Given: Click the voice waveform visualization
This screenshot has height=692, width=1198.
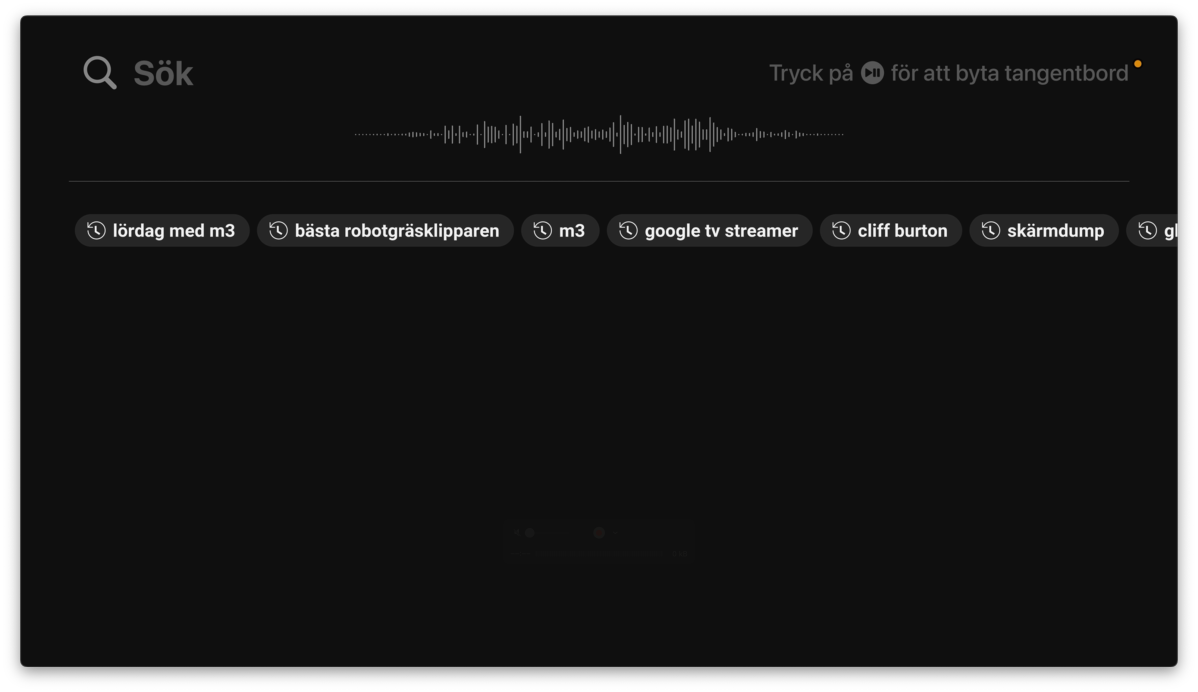Looking at the screenshot, I should tap(598, 133).
